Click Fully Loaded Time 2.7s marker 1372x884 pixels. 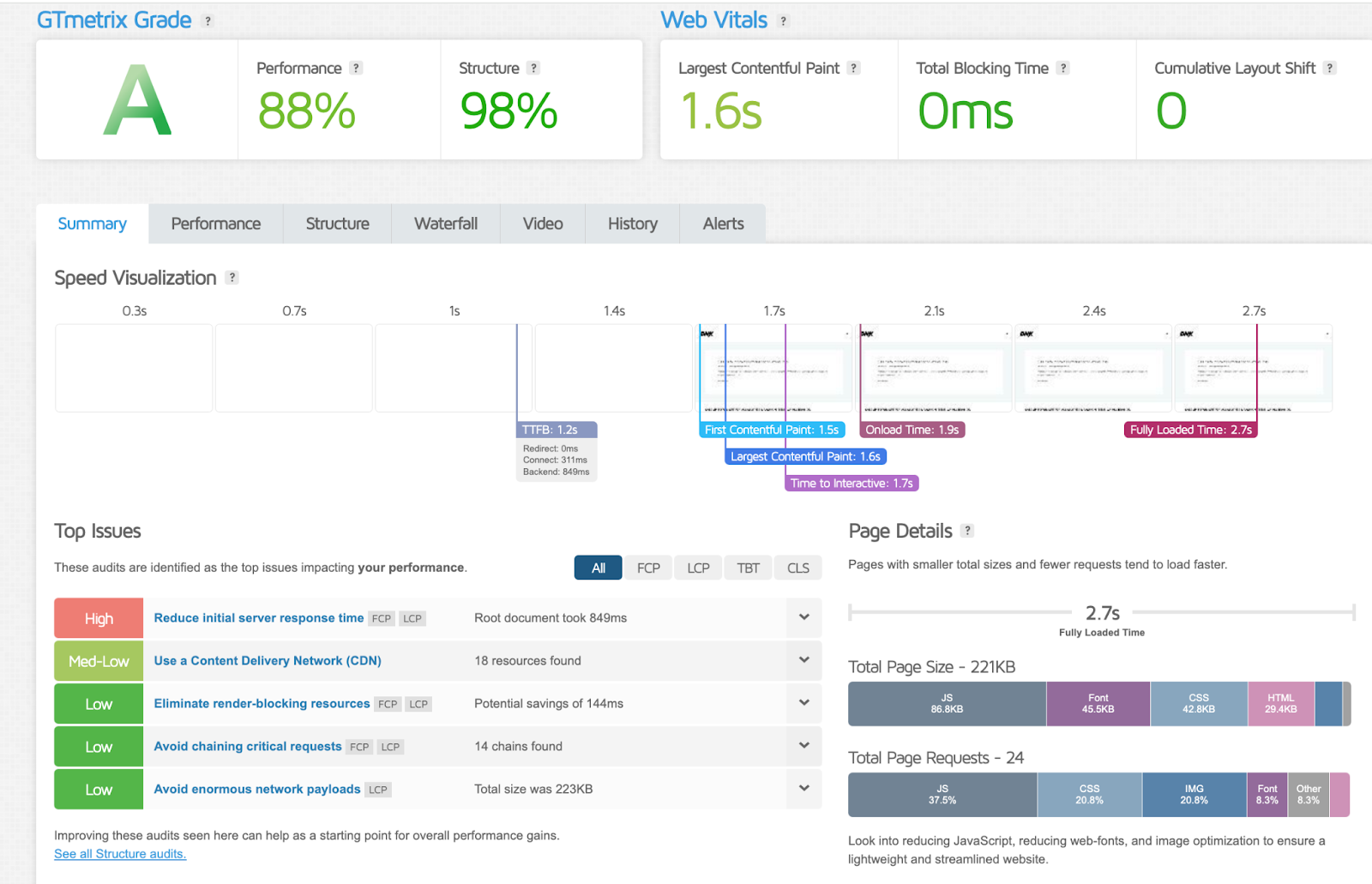(1191, 430)
